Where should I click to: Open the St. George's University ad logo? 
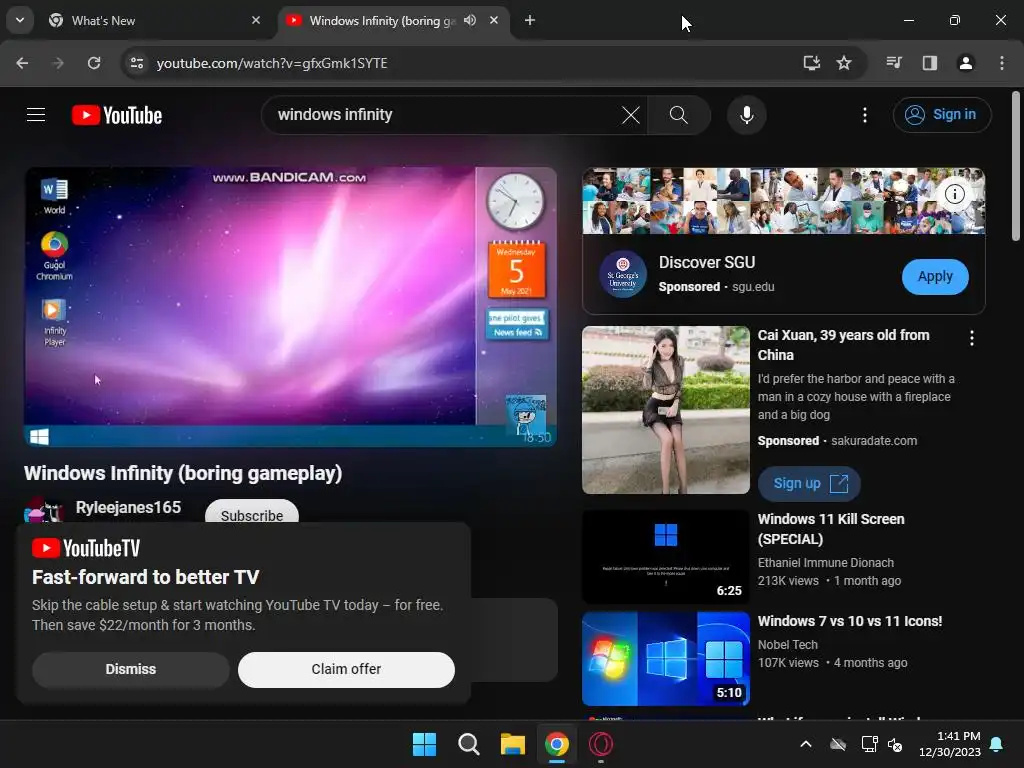coord(623,275)
